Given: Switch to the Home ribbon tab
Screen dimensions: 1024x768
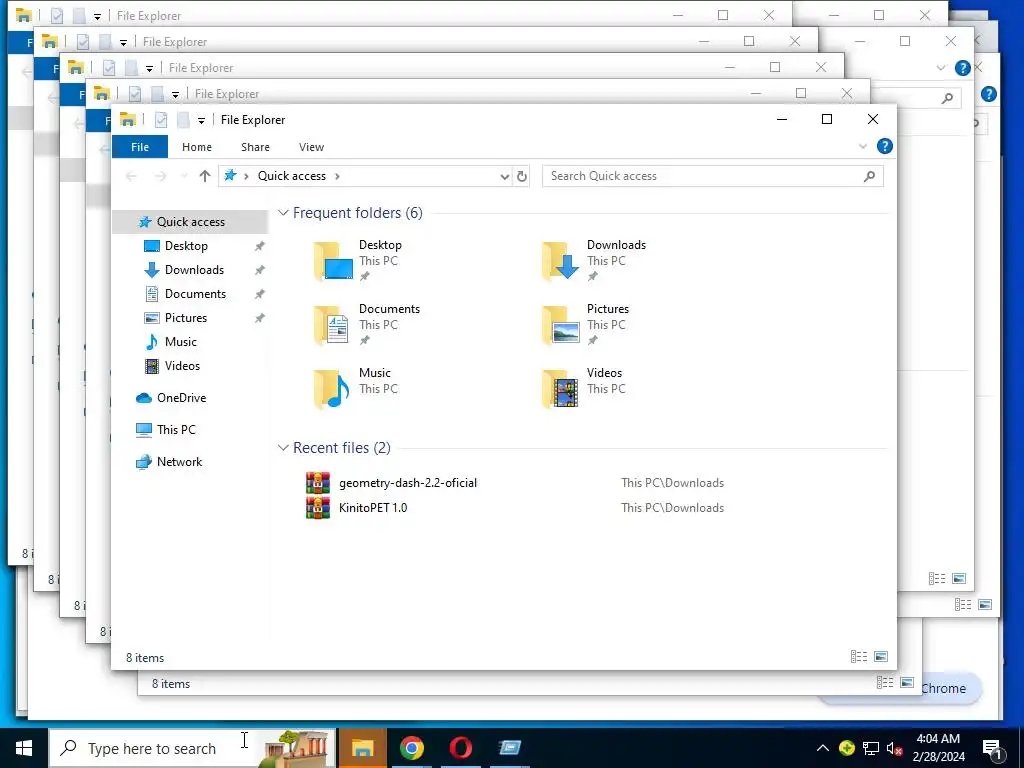Looking at the screenshot, I should (197, 147).
